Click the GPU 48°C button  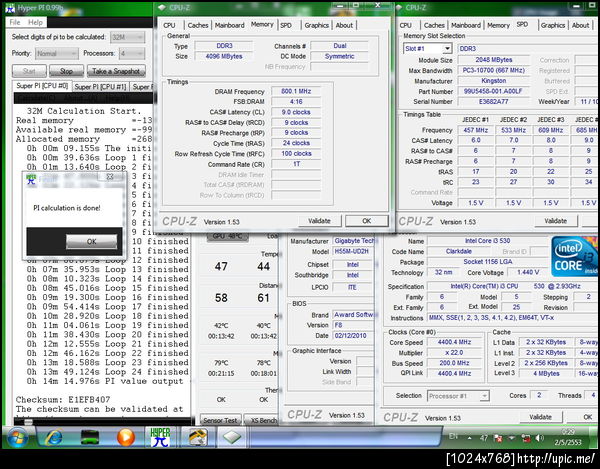pyautogui.click(x=227, y=236)
